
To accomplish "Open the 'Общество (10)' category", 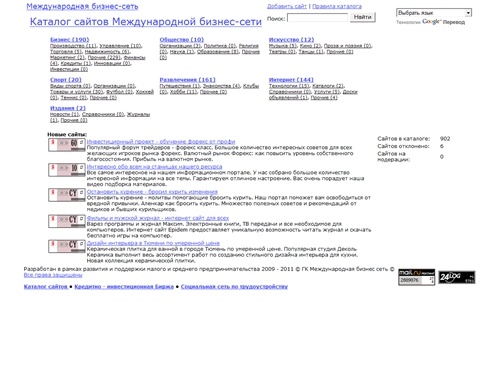I will 182,40.
